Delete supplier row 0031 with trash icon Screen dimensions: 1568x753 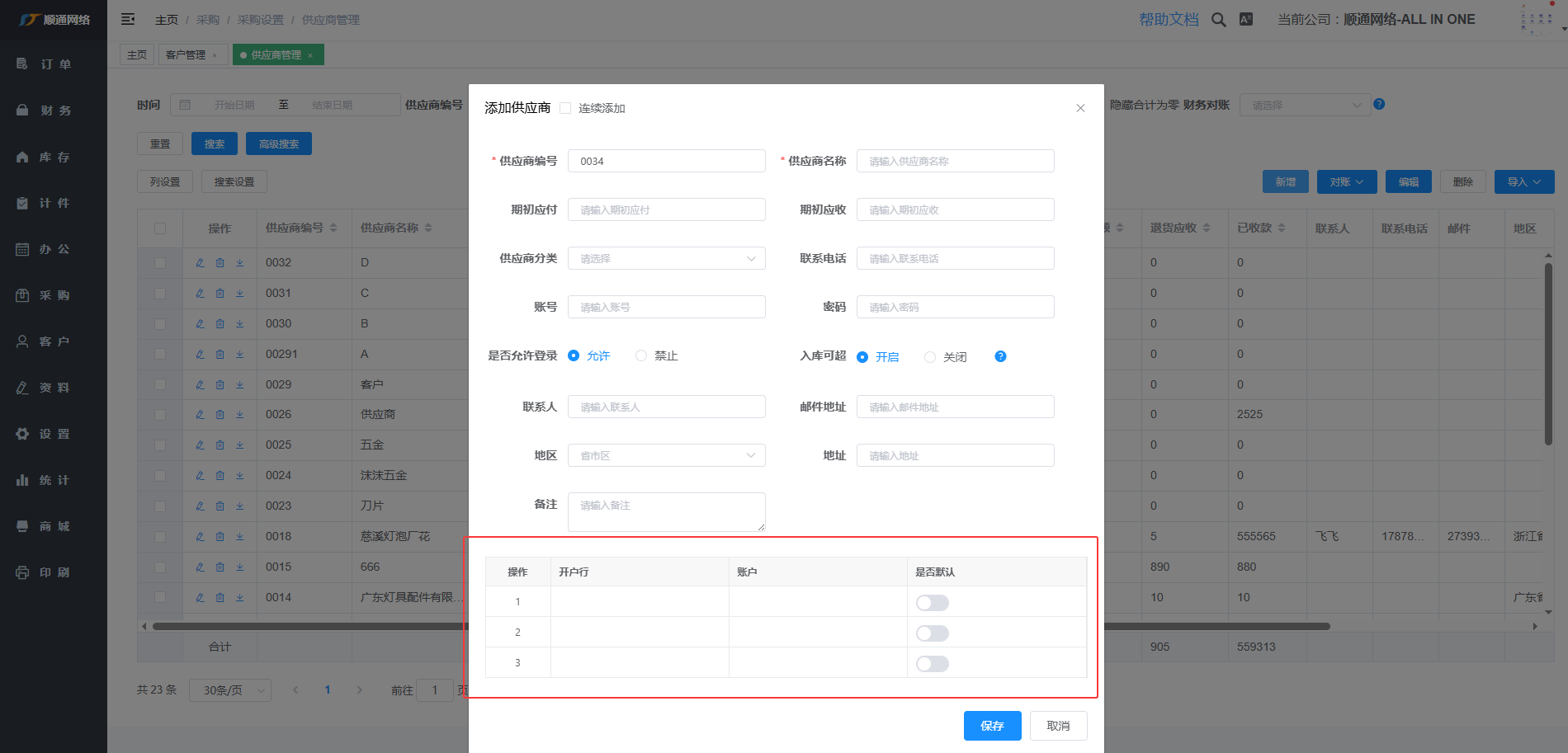(x=220, y=293)
